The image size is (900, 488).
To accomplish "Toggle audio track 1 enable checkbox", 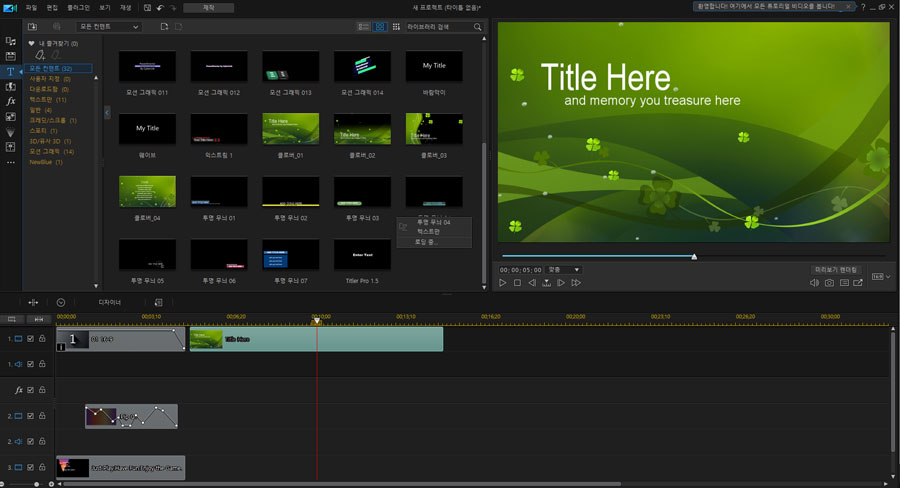I will pyautogui.click(x=30, y=364).
